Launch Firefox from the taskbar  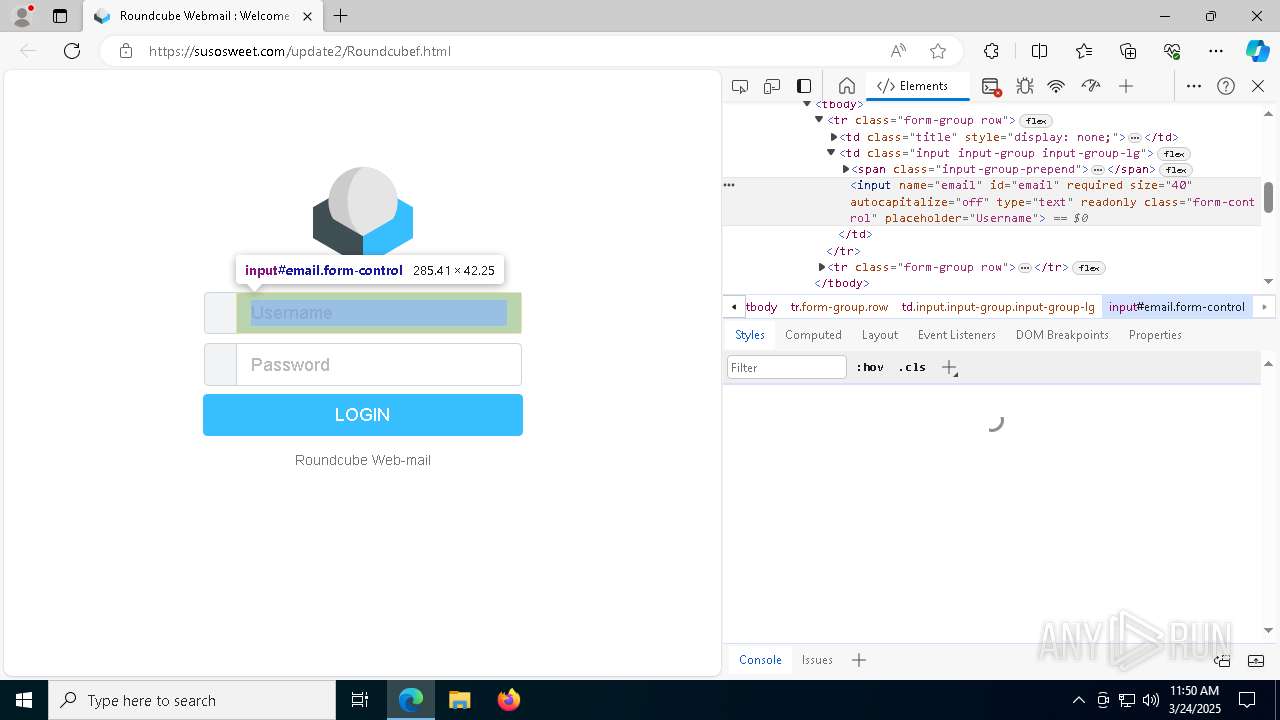pos(508,700)
